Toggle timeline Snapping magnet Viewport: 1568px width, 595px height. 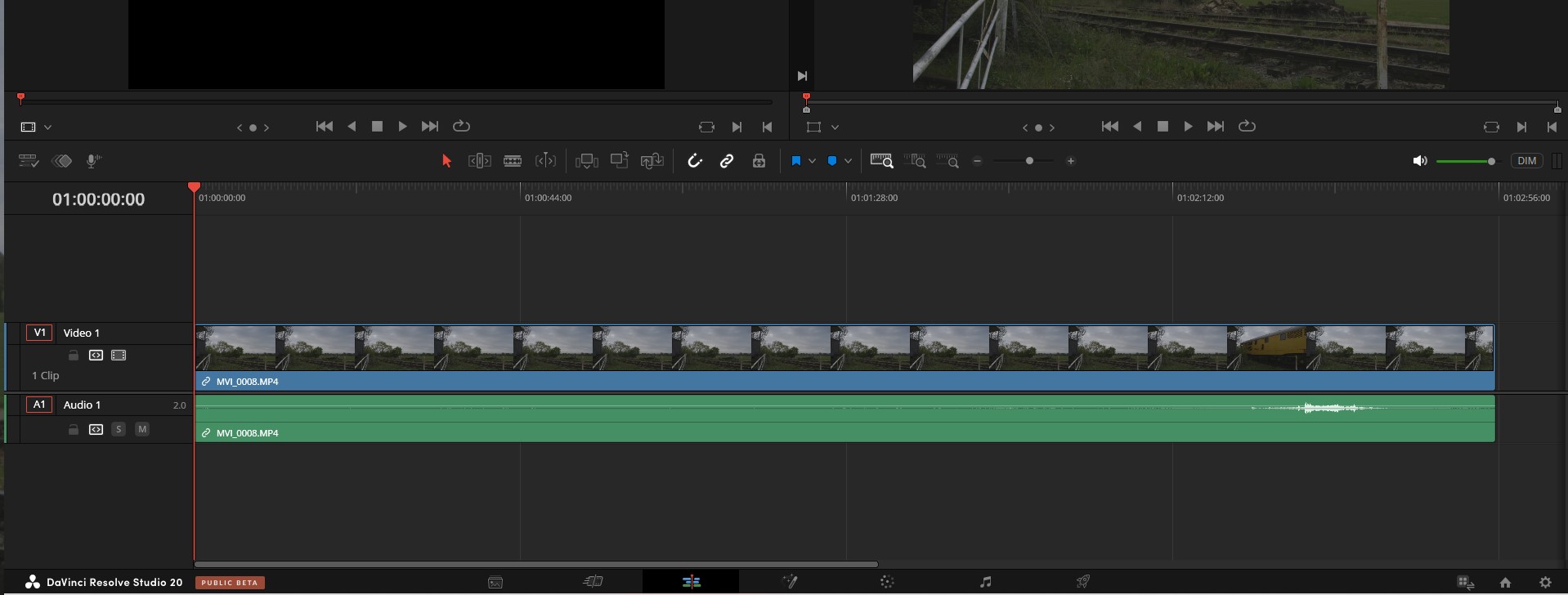(695, 161)
